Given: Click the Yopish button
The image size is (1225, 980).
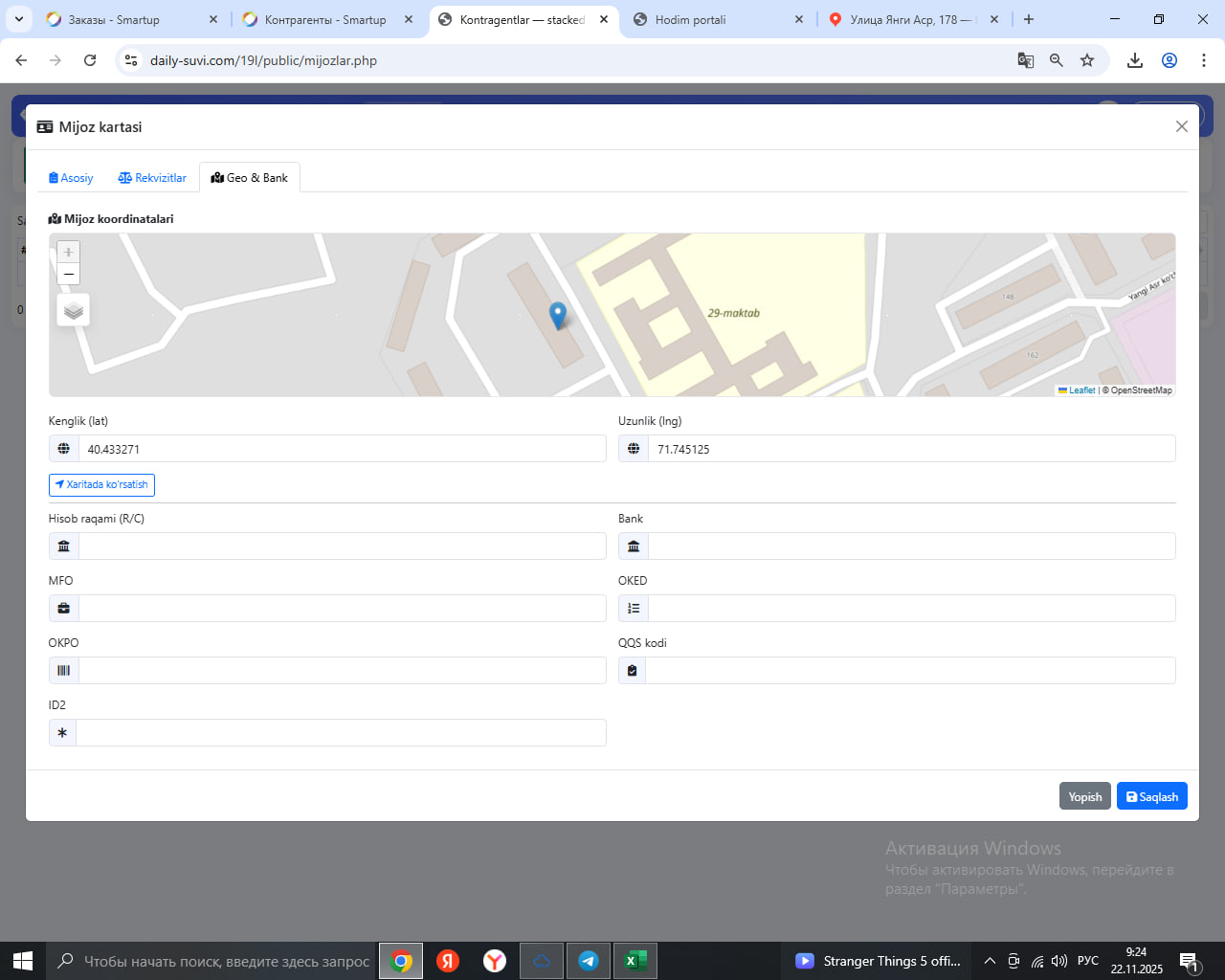Looking at the screenshot, I should pyautogui.click(x=1084, y=796).
